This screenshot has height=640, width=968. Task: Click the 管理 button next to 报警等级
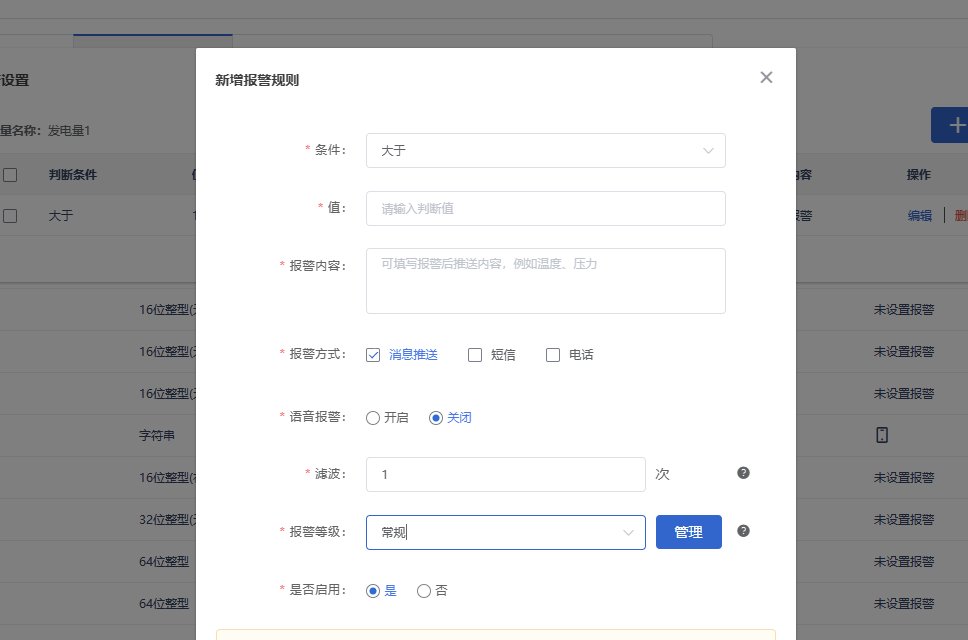click(x=688, y=531)
